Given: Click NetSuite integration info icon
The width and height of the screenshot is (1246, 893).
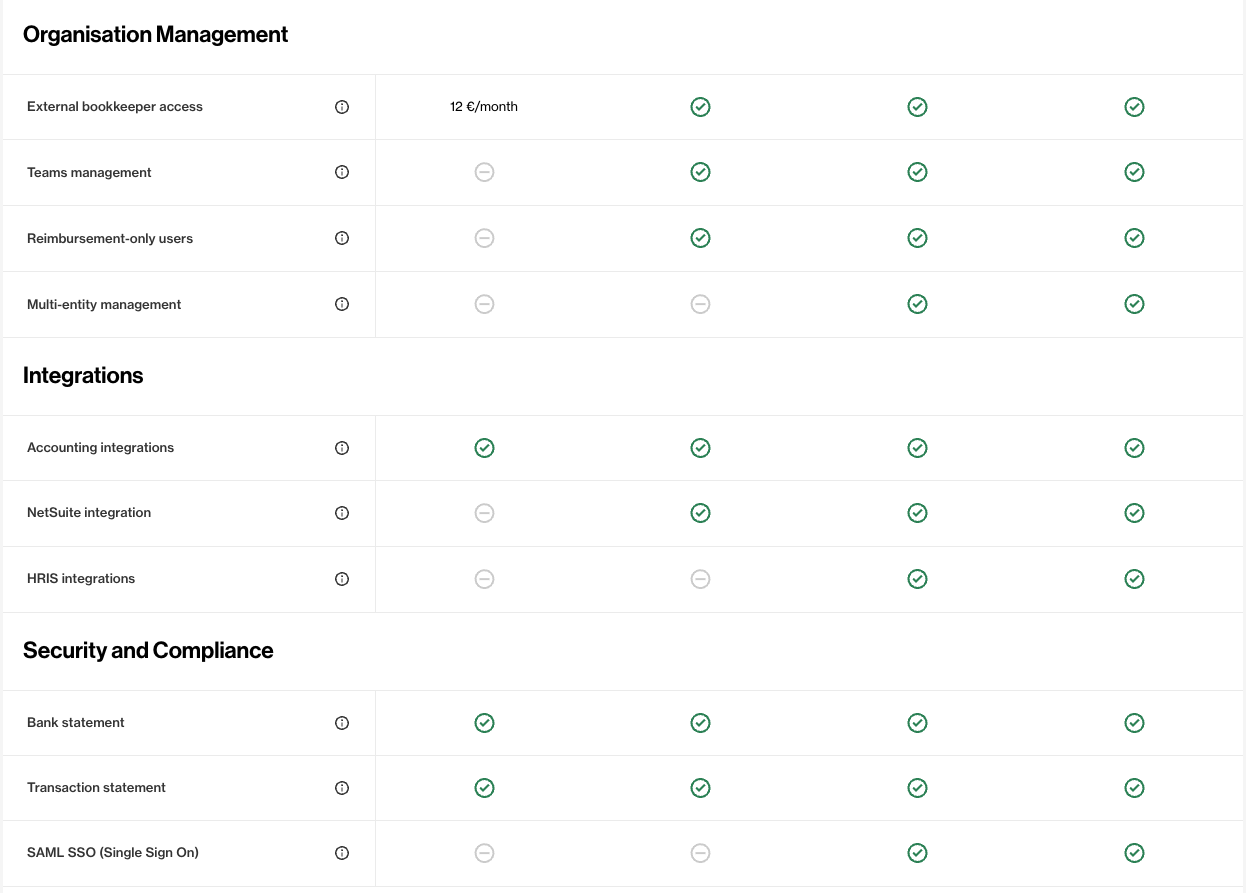Looking at the screenshot, I should point(342,513).
